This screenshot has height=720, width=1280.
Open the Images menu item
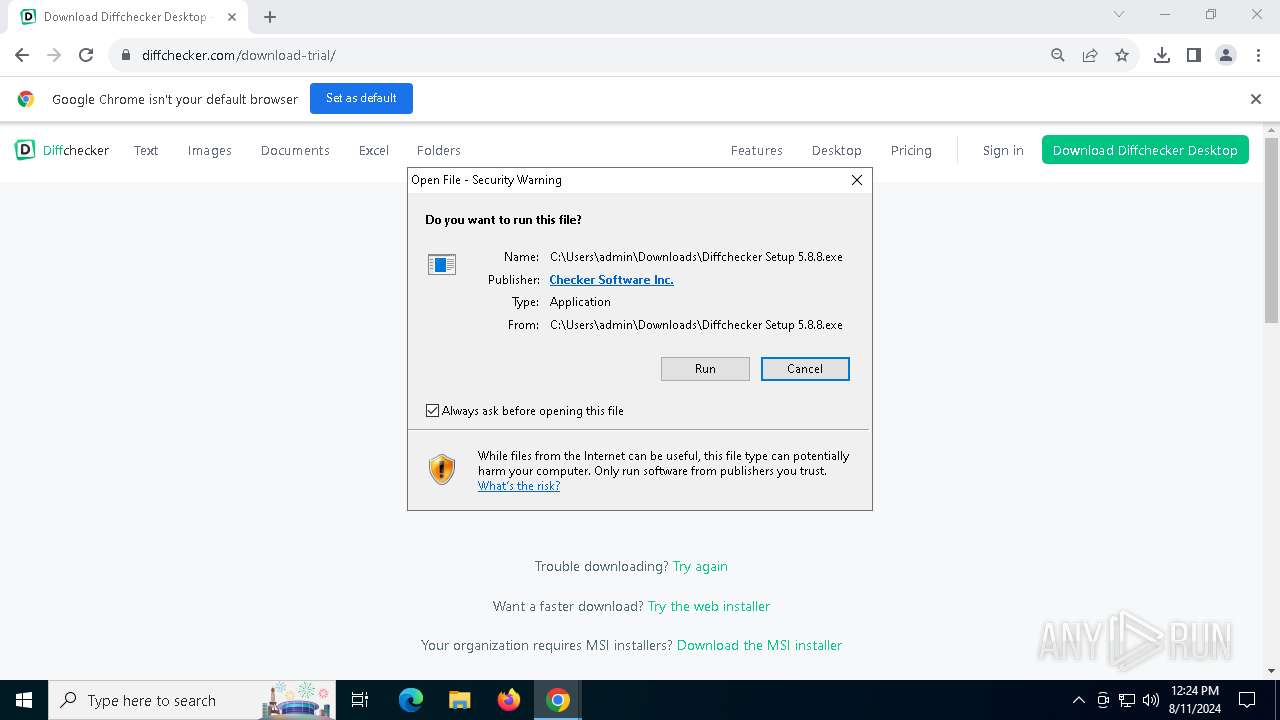click(210, 150)
